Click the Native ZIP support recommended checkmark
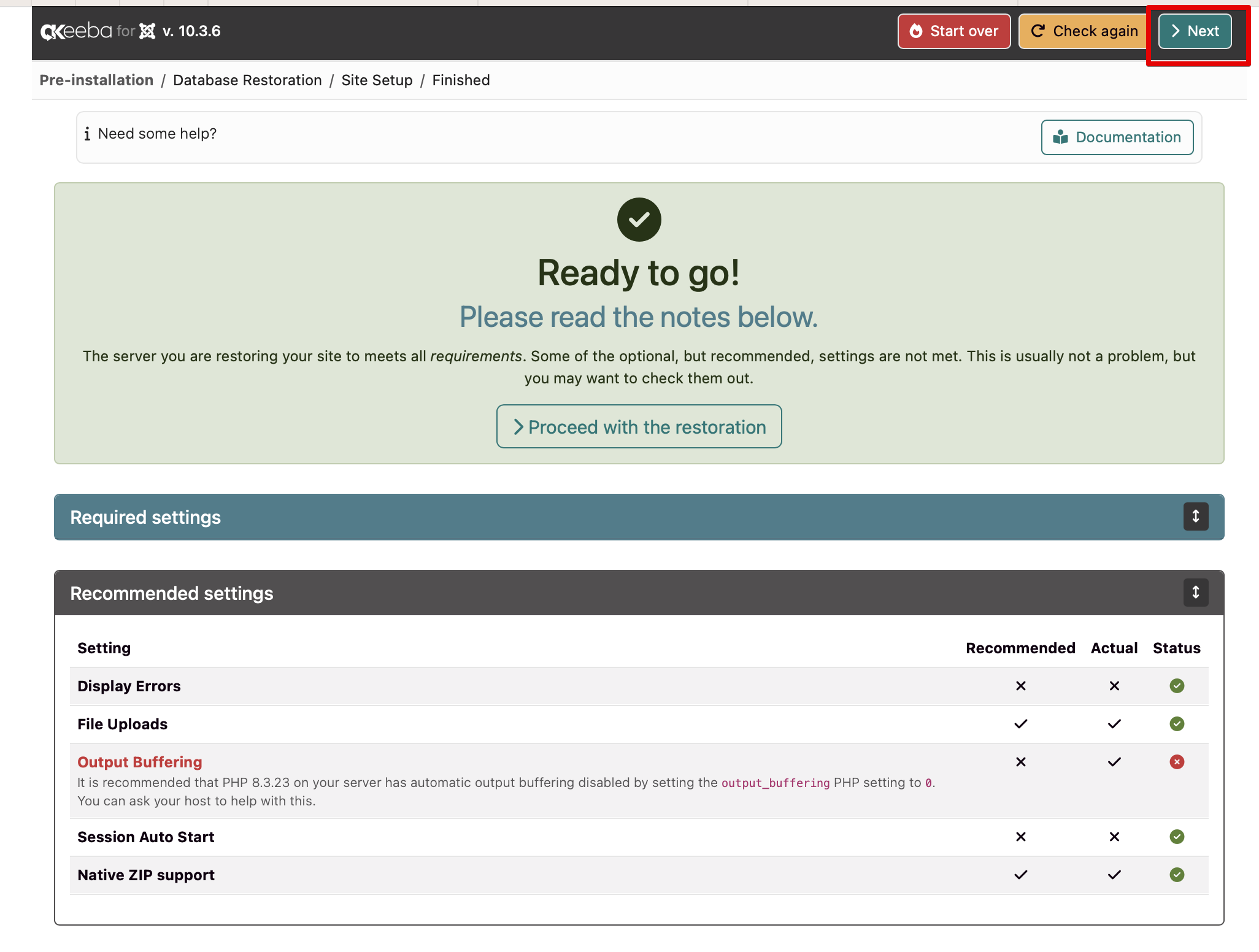Screen dimensions: 1259x952 pyautogui.click(x=1020, y=875)
